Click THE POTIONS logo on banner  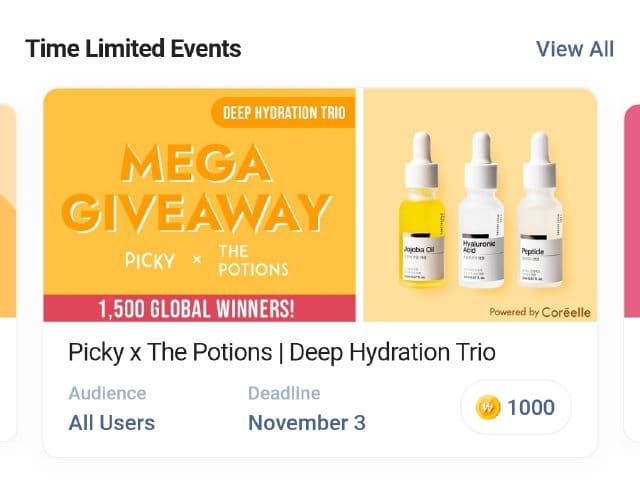(x=252, y=260)
